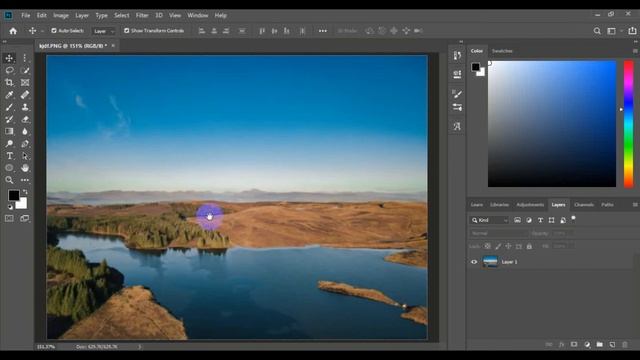640x360 pixels.
Task: Click the foreground color swatch in toolbox
Action: pos(13,196)
